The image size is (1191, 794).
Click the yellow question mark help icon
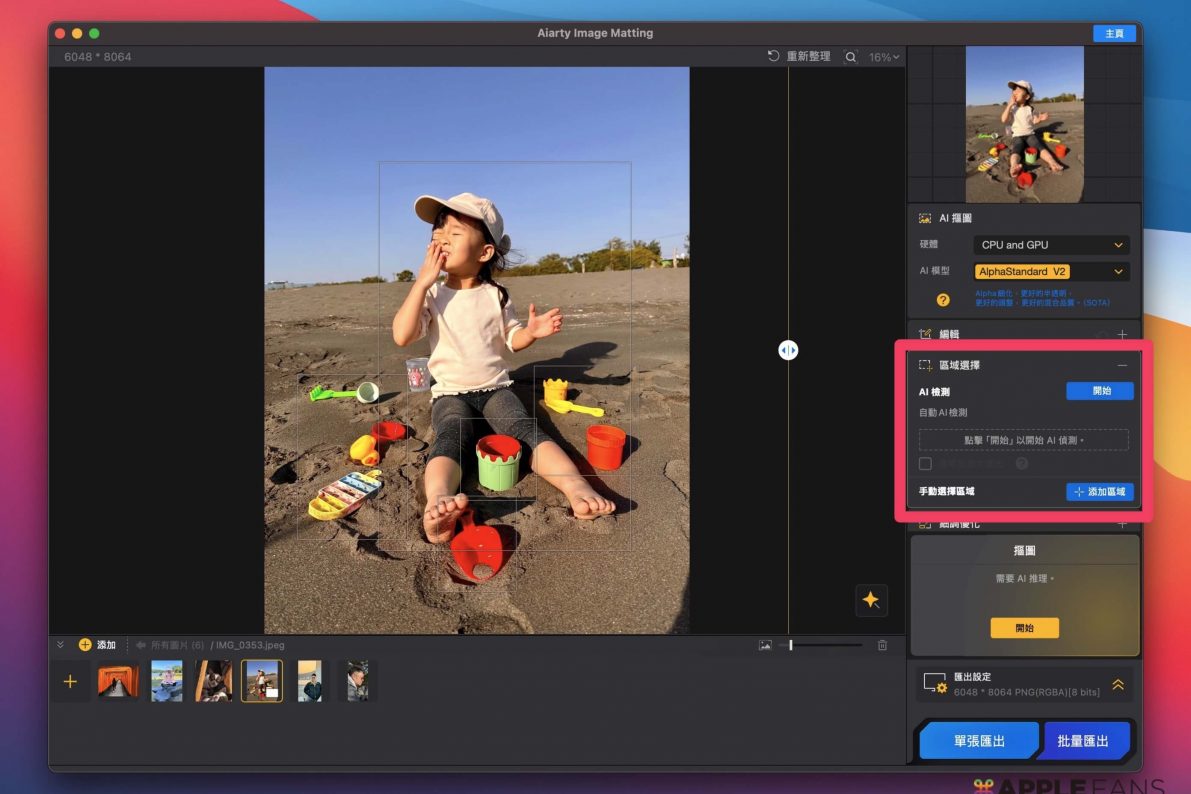(x=942, y=299)
